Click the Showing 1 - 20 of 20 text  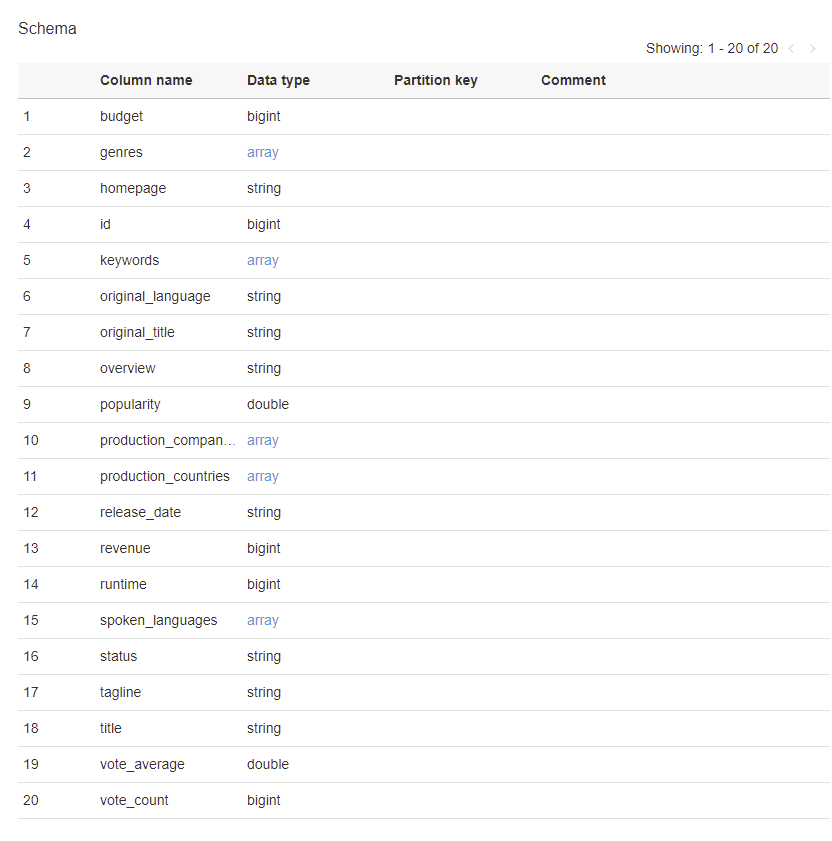click(x=711, y=48)
